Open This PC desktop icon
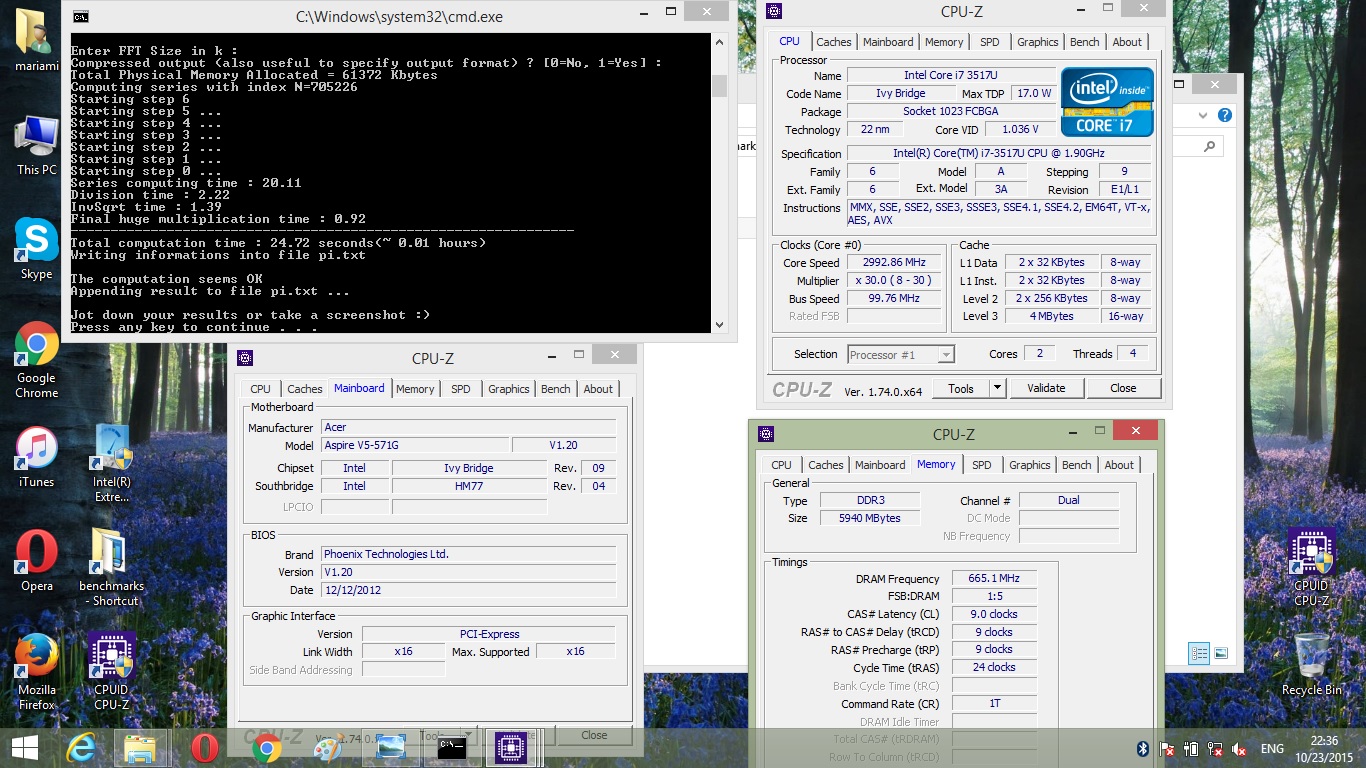 coord(36,145)
